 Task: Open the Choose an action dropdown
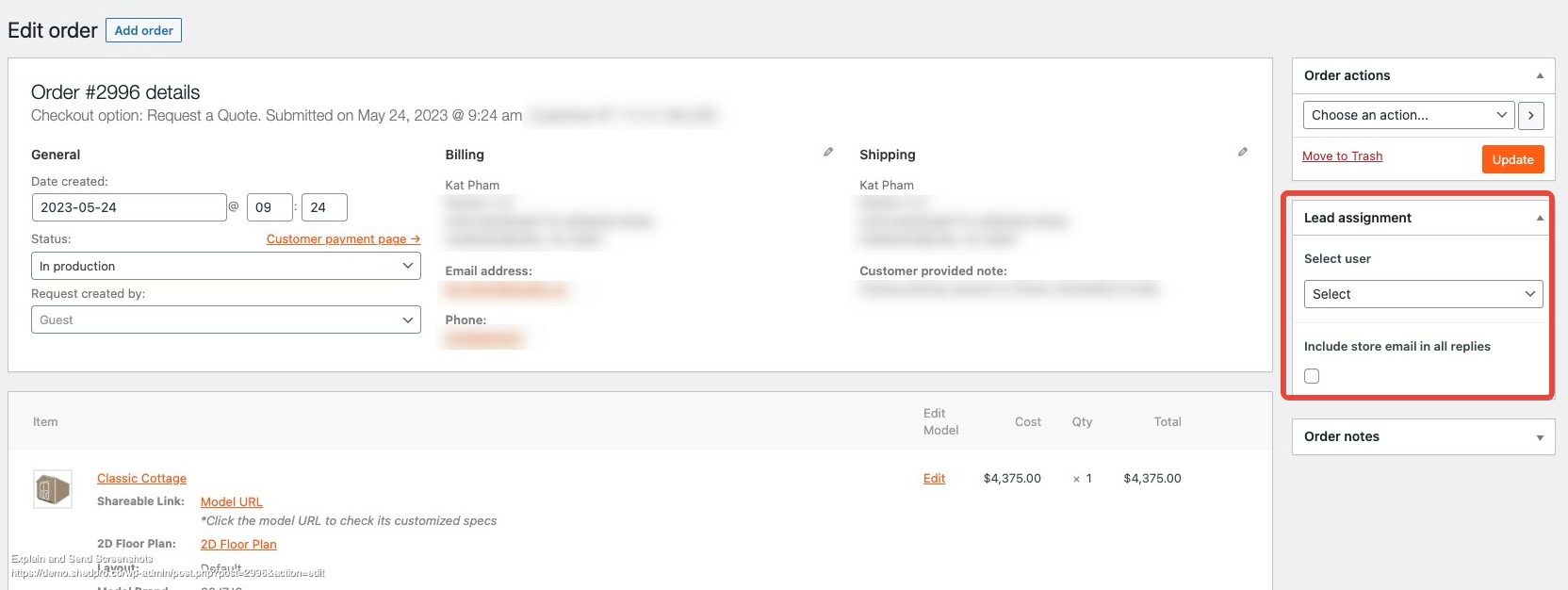pos(1409,115)
